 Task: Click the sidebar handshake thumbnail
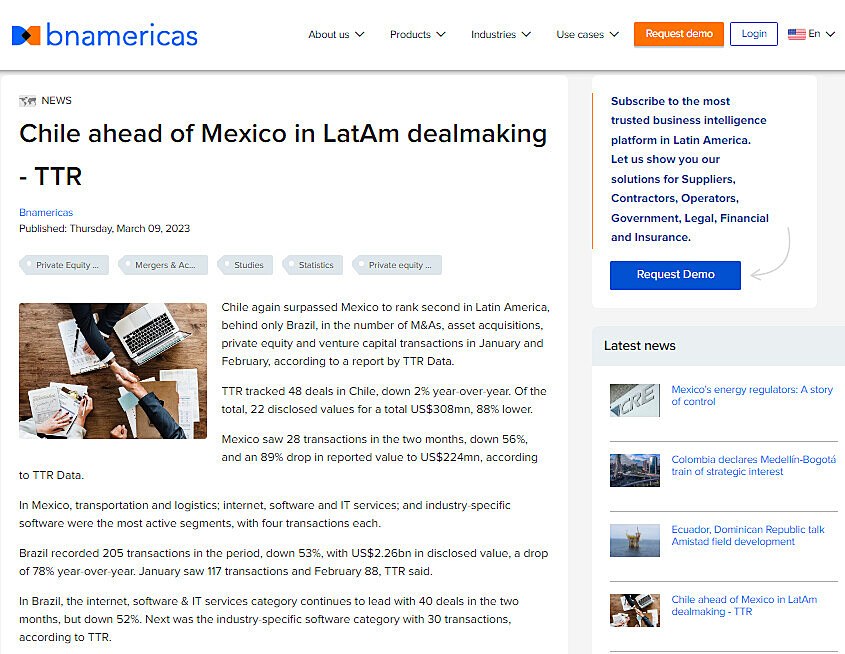coord(635,610)
